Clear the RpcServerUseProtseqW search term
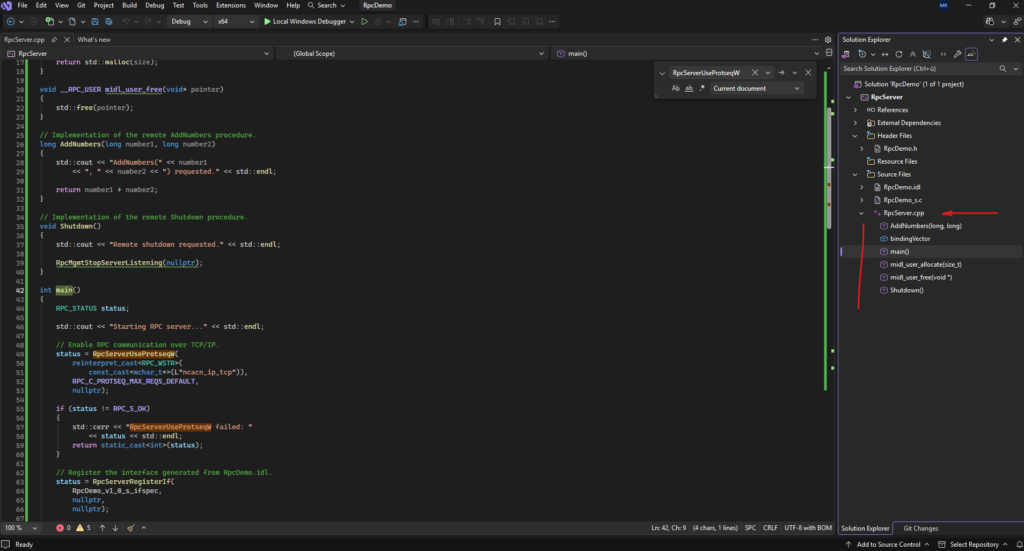 click(x=754, y=72)
